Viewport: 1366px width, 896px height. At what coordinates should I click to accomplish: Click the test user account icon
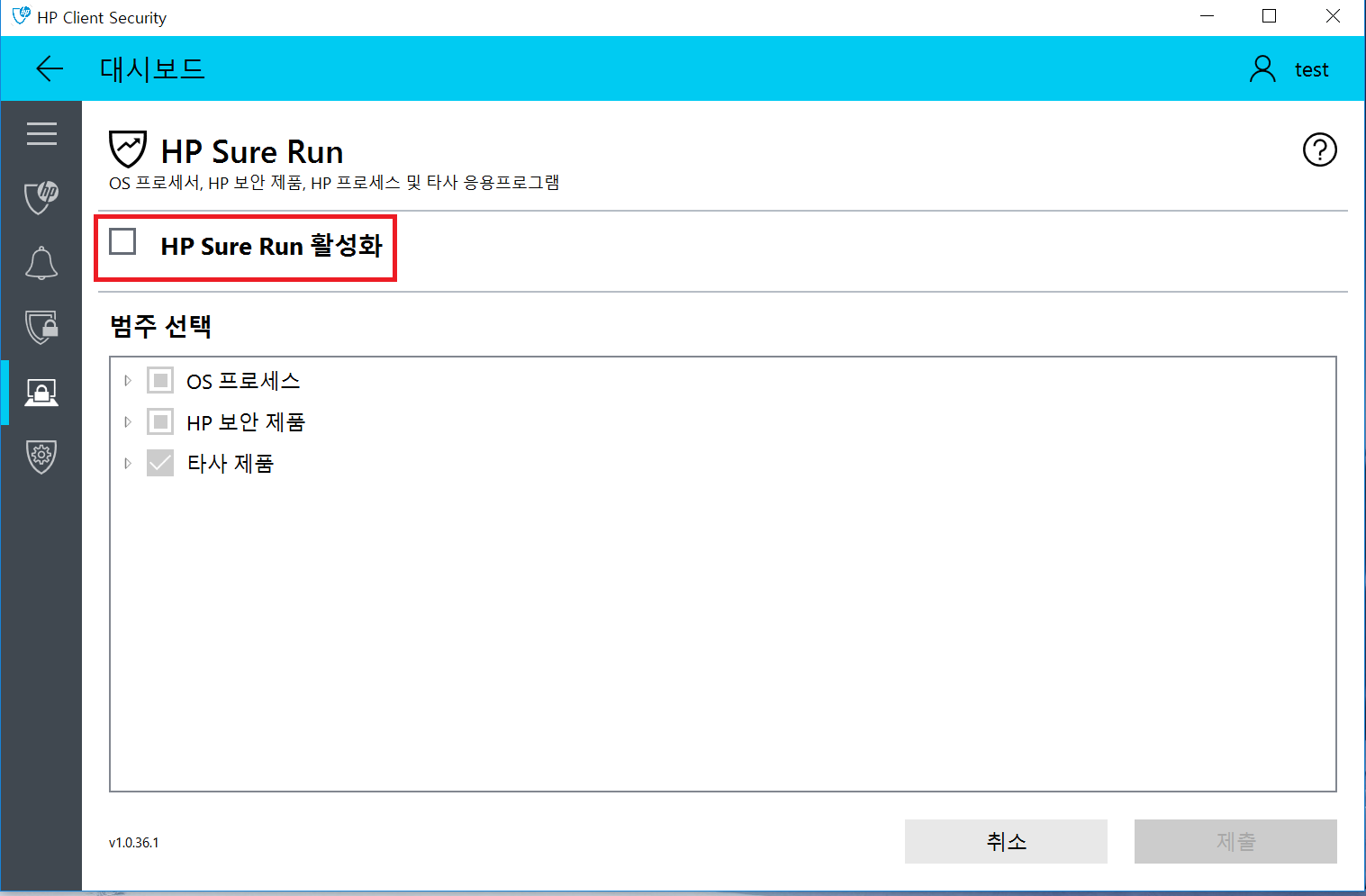1262,68
